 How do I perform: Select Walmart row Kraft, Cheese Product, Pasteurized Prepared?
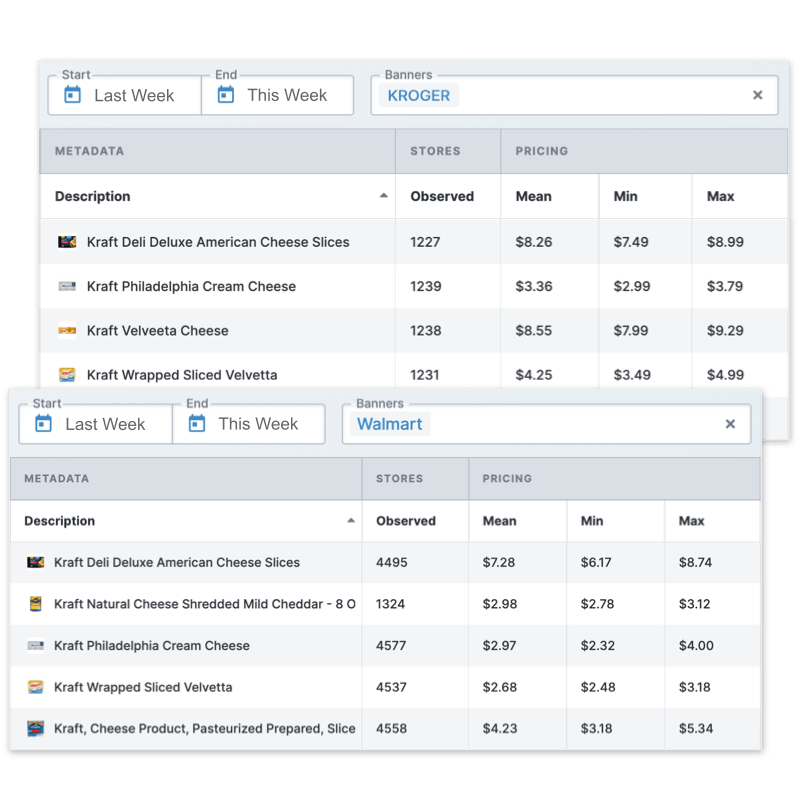click(385, 729)
